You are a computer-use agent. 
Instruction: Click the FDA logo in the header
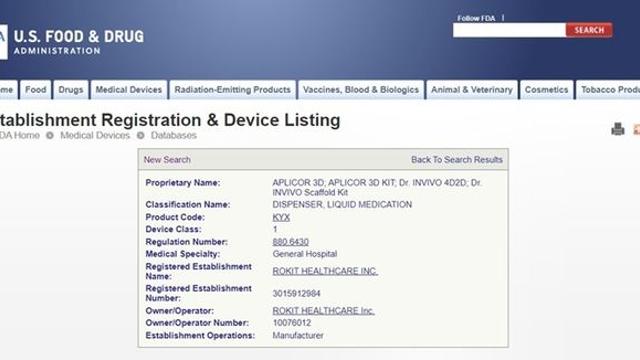pos(4,42)
